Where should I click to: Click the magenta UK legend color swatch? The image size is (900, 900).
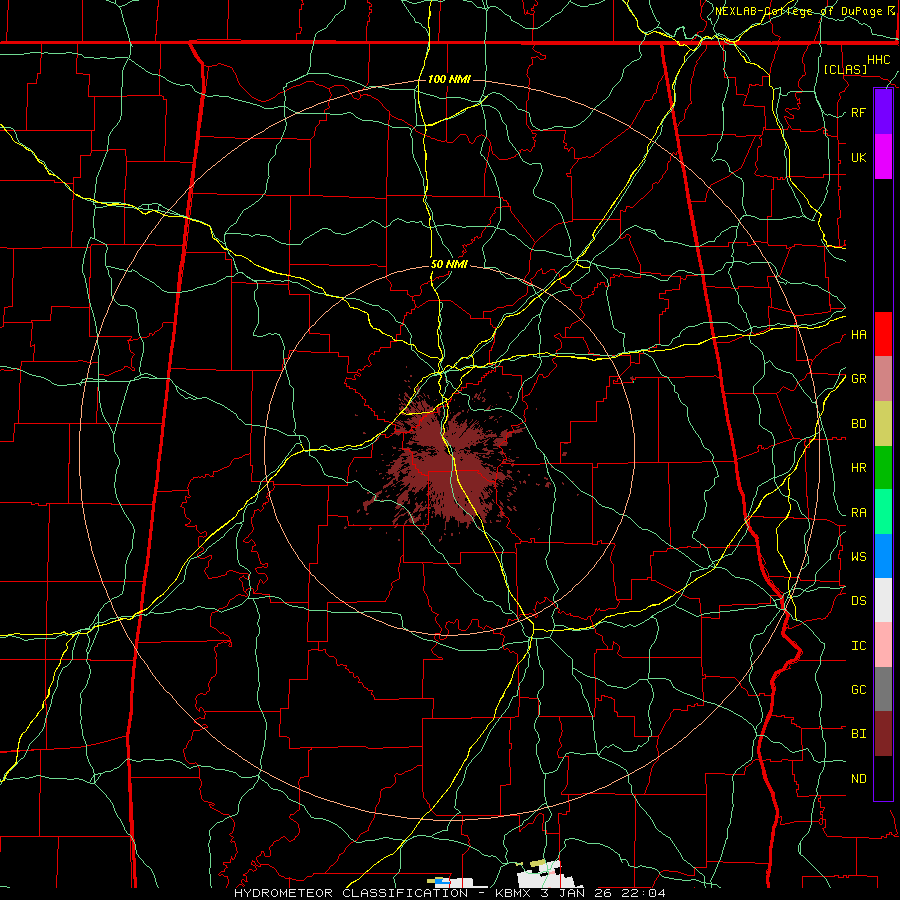[x=883, y=157]
